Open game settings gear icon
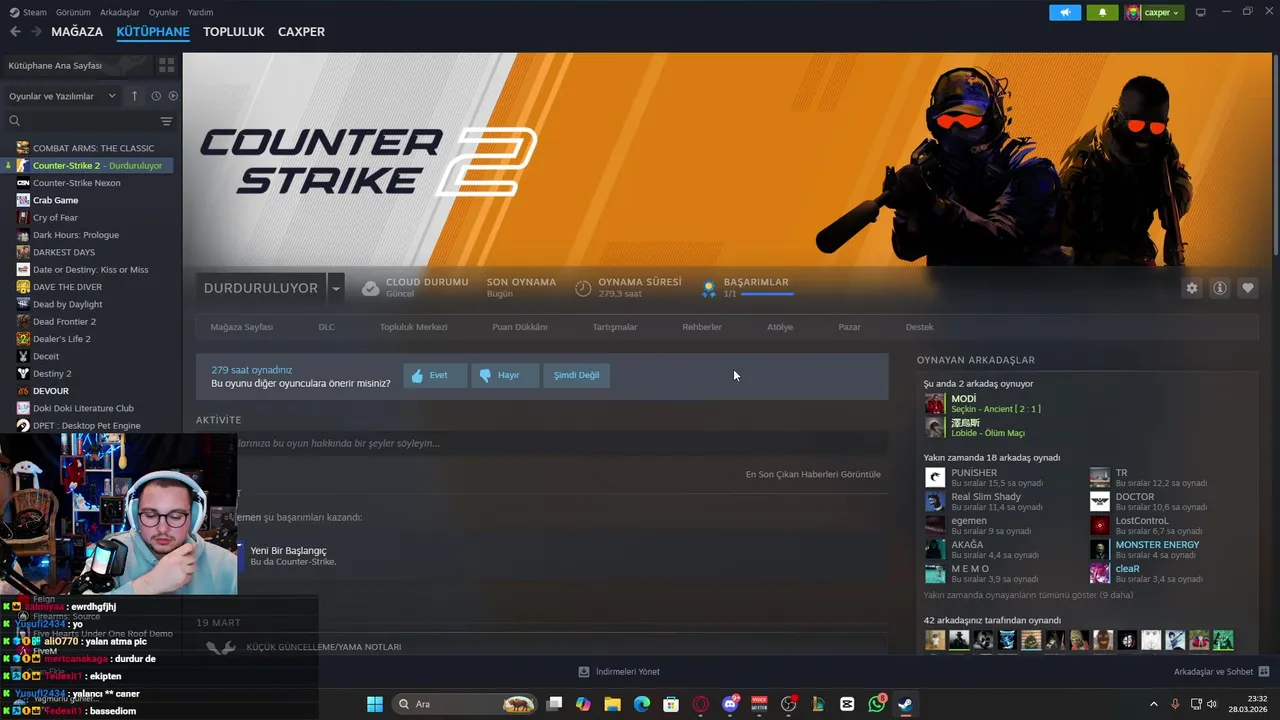Viewport: 1280px width, 720px height. (1192, 288)
